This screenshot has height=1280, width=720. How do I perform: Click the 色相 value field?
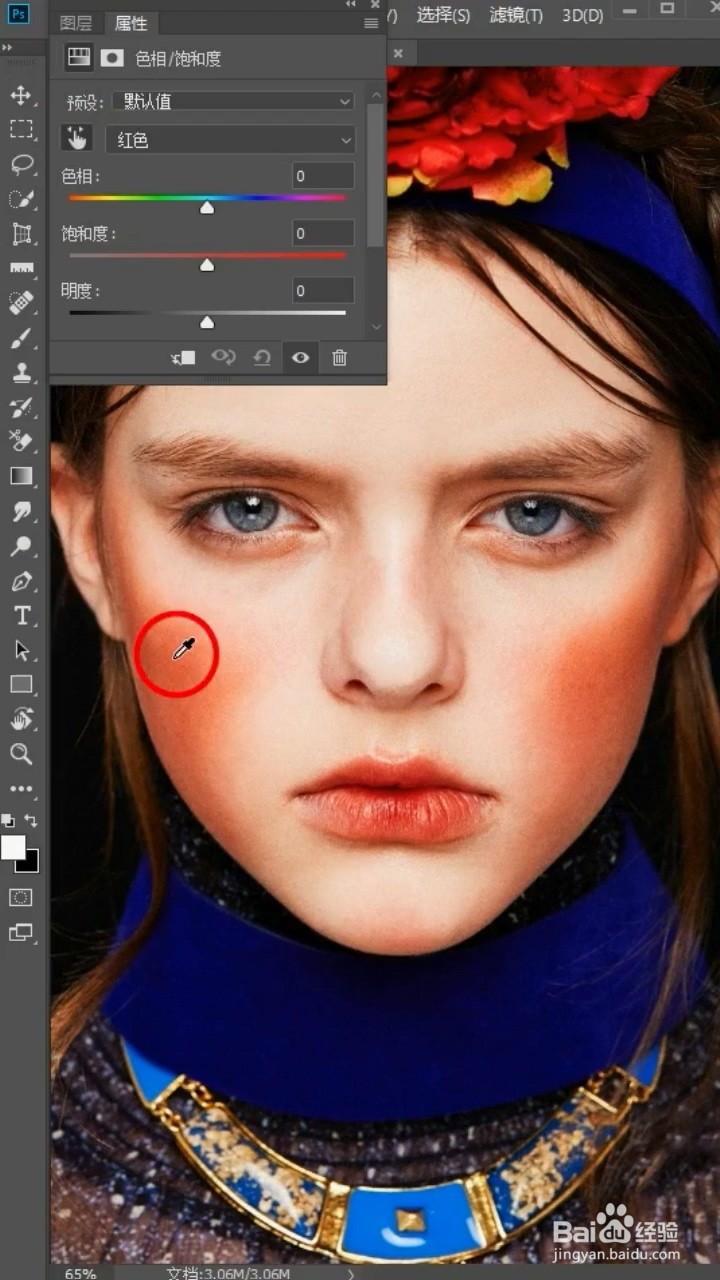(x=323, y=176)
